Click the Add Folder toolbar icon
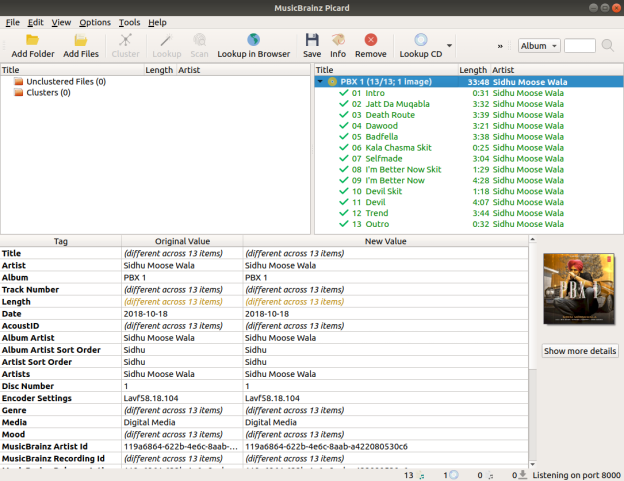 tap(33, 40)
